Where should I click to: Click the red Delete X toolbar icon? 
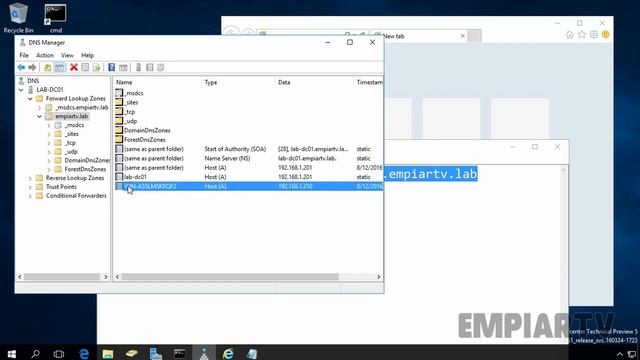coord(74,67)
